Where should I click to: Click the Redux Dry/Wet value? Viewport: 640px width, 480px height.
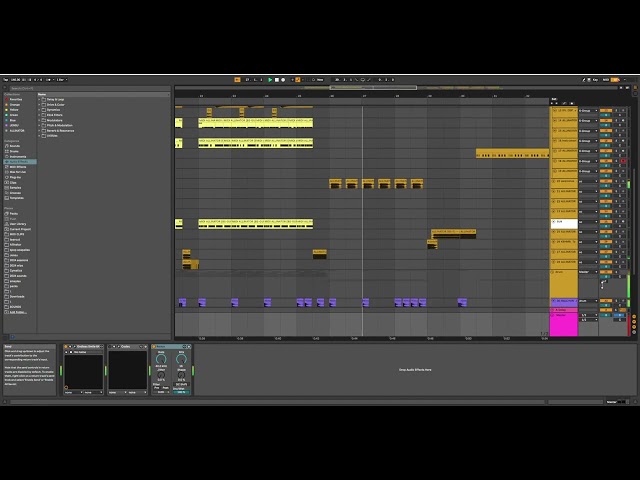(x=181, y=392)
